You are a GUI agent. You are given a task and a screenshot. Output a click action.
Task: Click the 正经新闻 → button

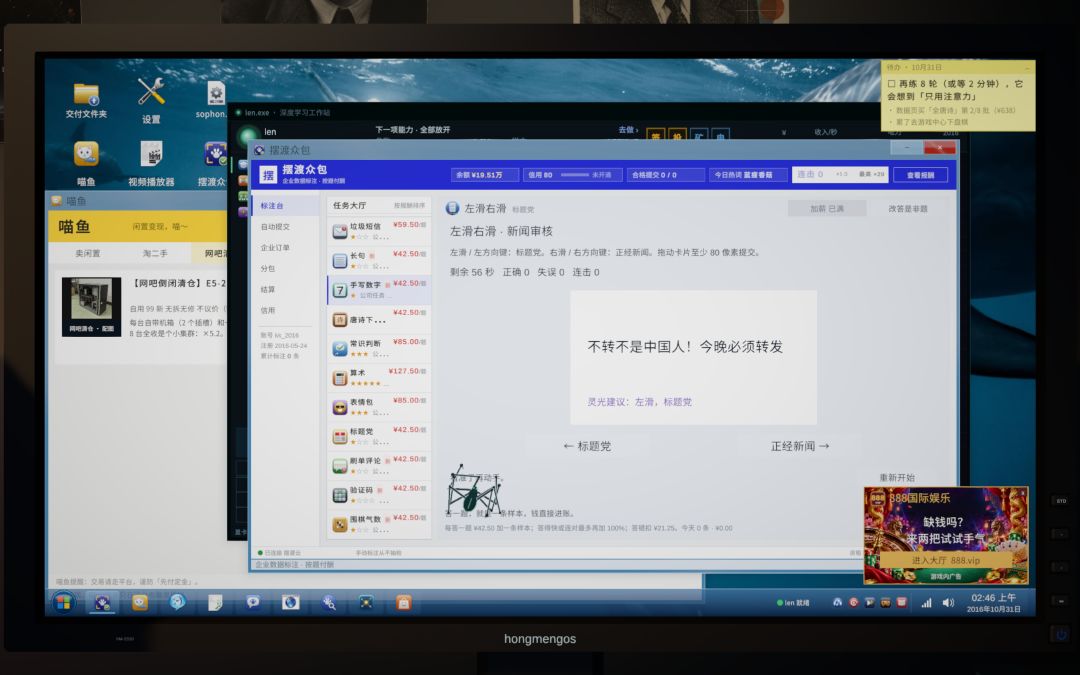point(800,446)
